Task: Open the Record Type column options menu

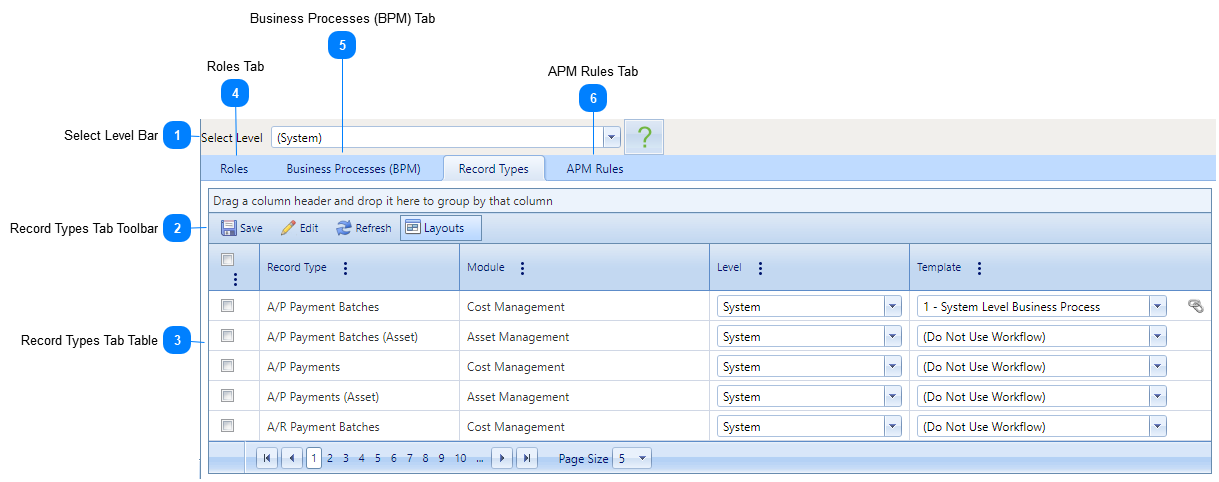Action: pos(346,268)
